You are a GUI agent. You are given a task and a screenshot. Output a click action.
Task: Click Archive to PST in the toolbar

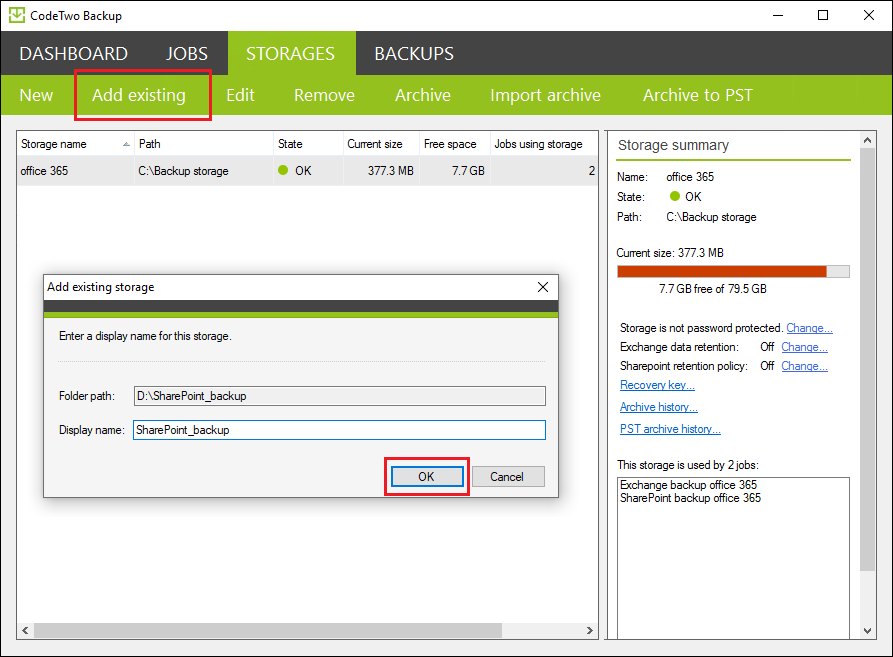[x=698, y=95]
